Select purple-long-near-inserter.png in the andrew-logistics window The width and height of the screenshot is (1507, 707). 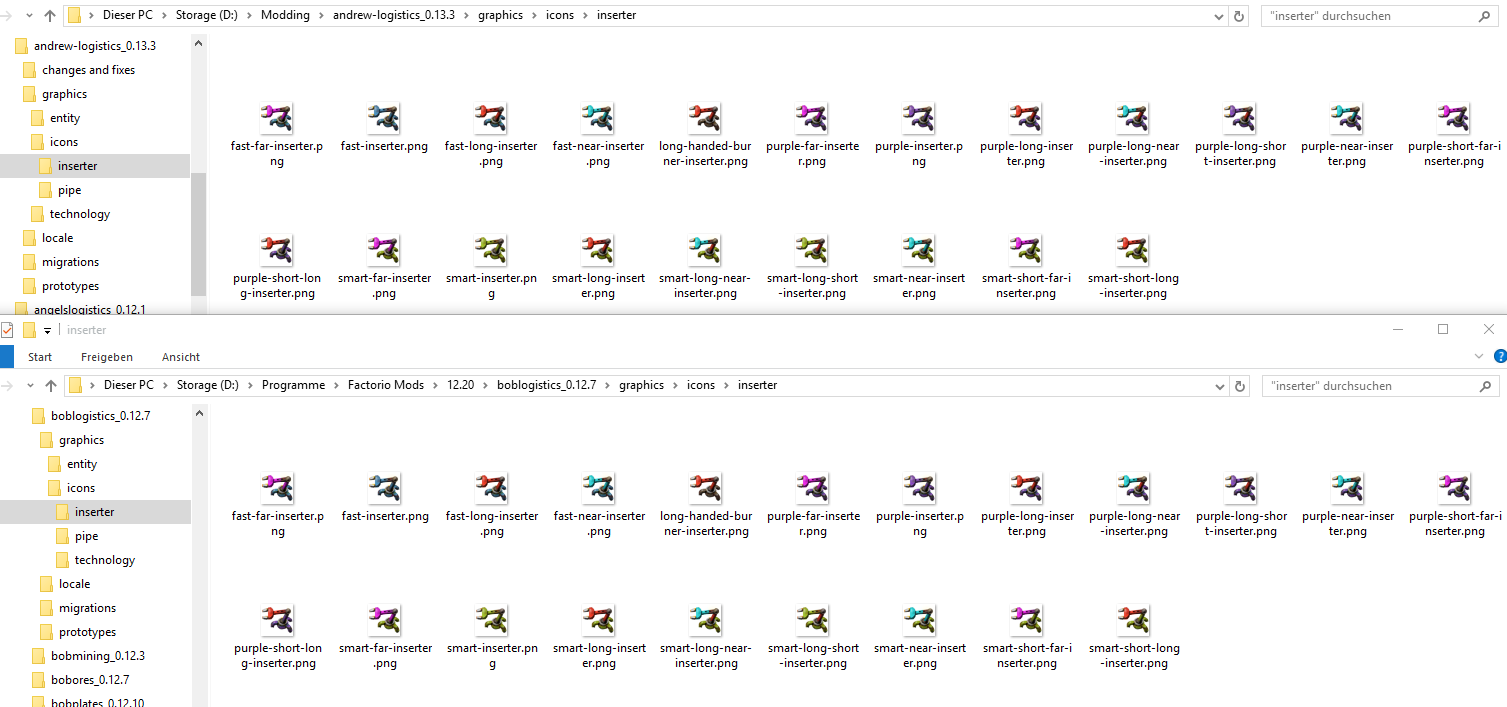coord(1133,135)
